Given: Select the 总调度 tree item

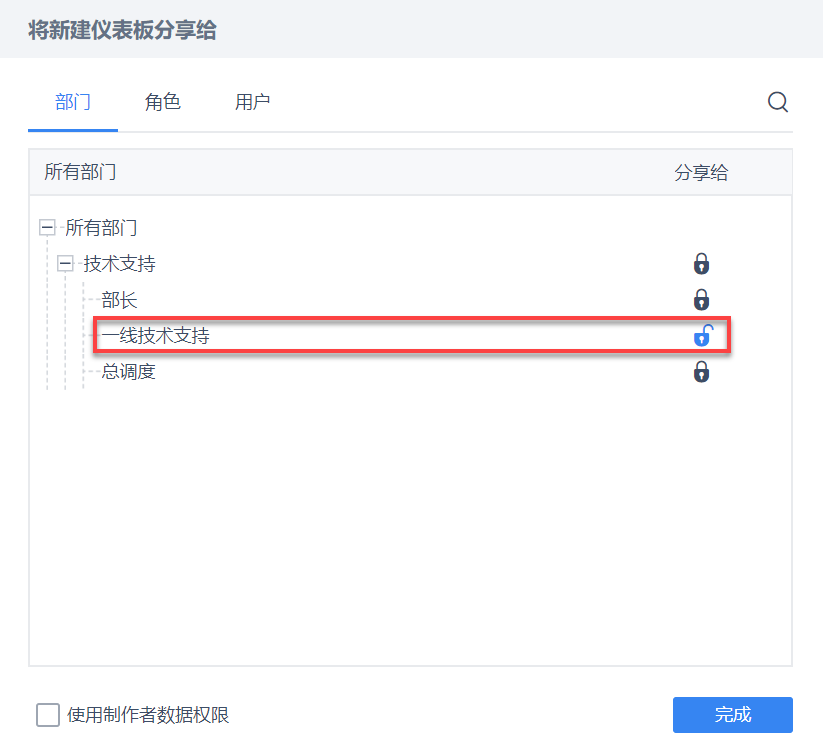Looking at the screenshot, I should coord(129,372).
